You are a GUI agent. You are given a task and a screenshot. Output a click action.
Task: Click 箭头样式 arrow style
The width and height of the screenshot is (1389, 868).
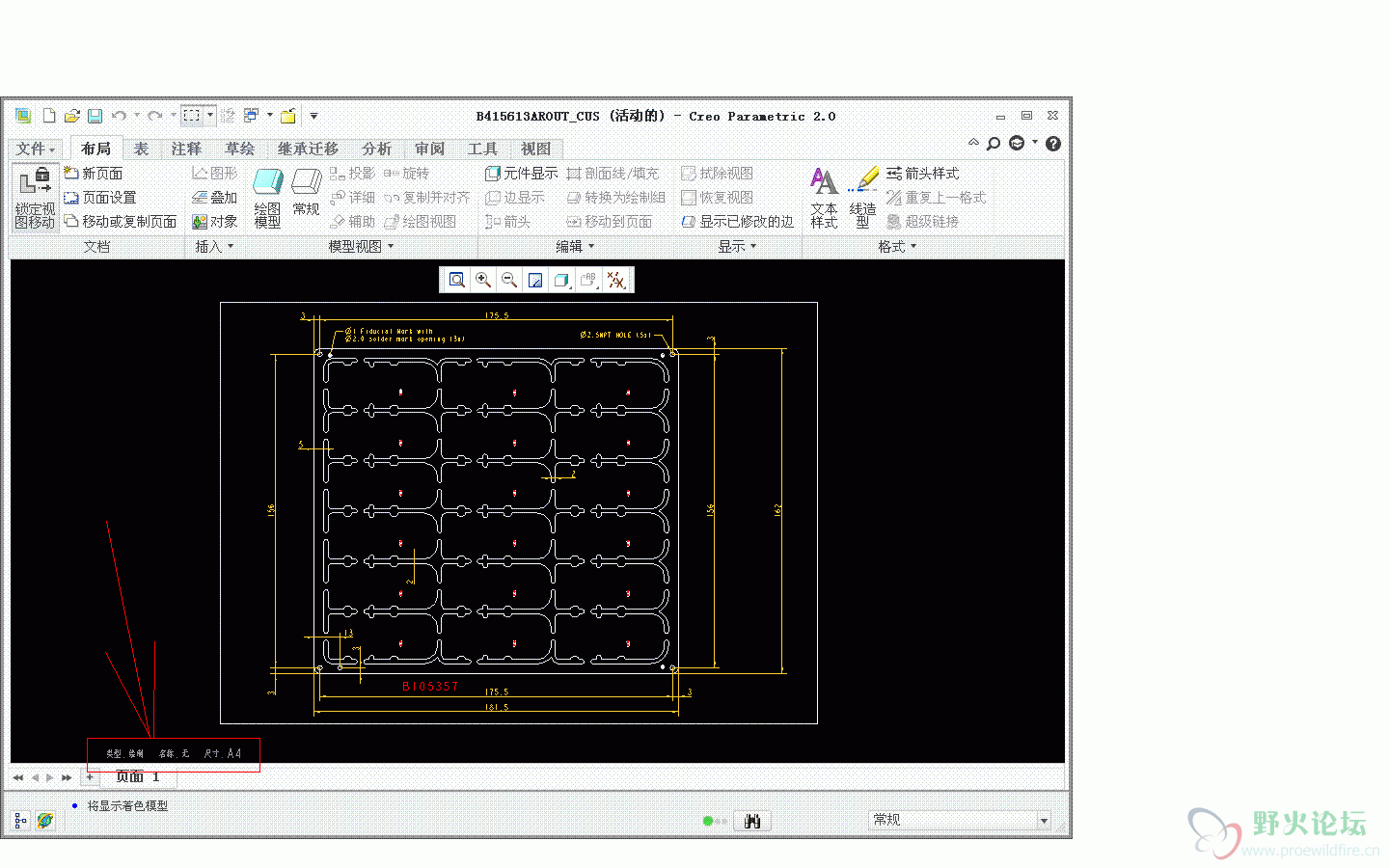pos(923,173)
